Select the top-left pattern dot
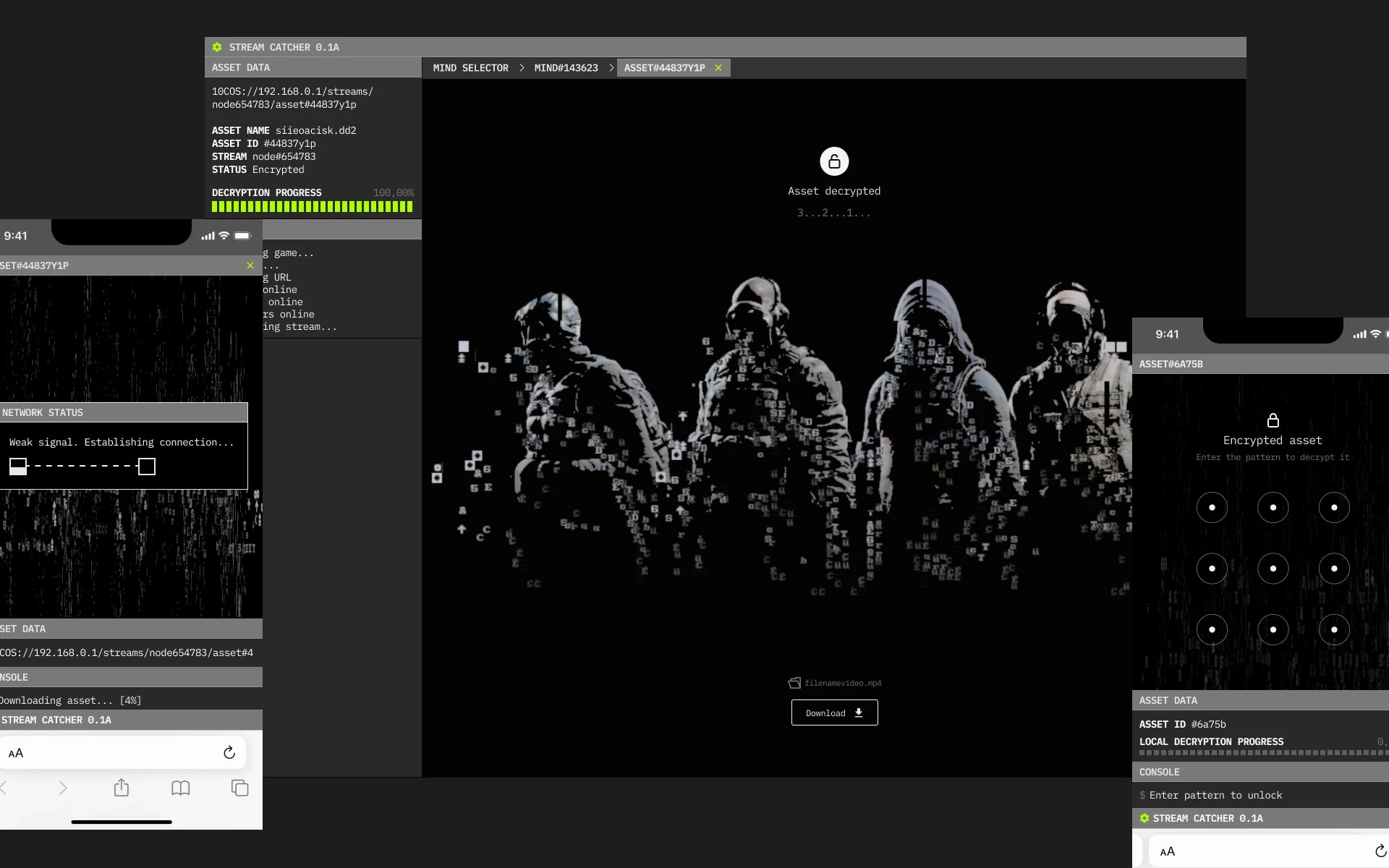 click(x=1212, y=508)
